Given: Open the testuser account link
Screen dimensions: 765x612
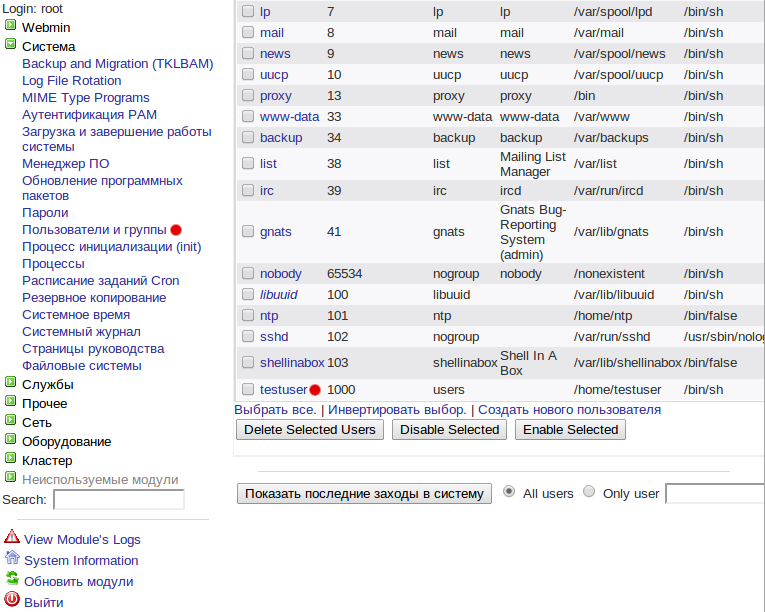Looking at the screenshot, I should pos(283,390).
